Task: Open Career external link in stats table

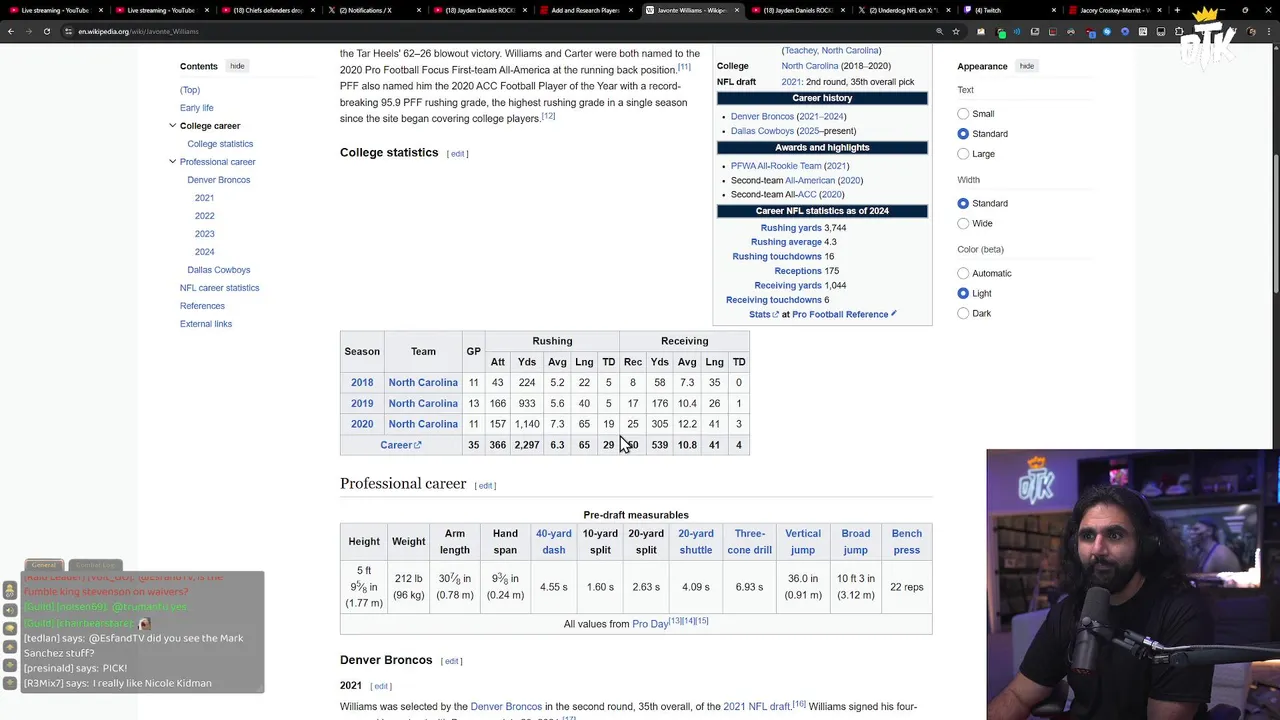Action: tap(401, 445)
